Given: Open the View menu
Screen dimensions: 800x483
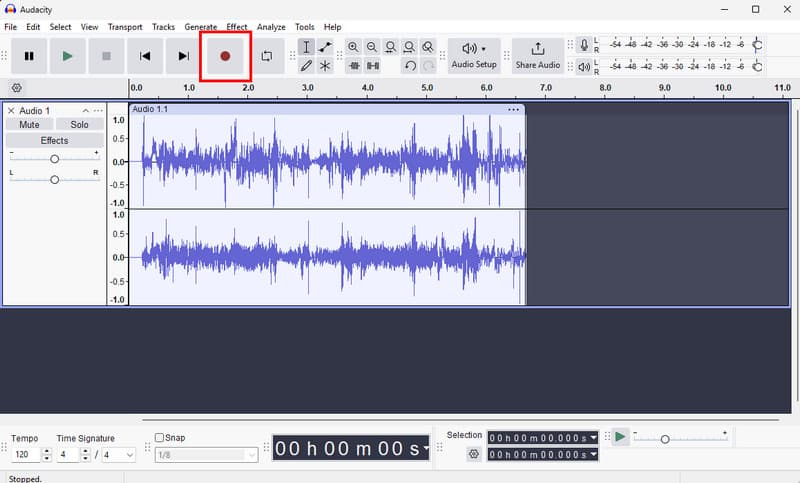Looking at the screenshot, I should pos(89,27).
